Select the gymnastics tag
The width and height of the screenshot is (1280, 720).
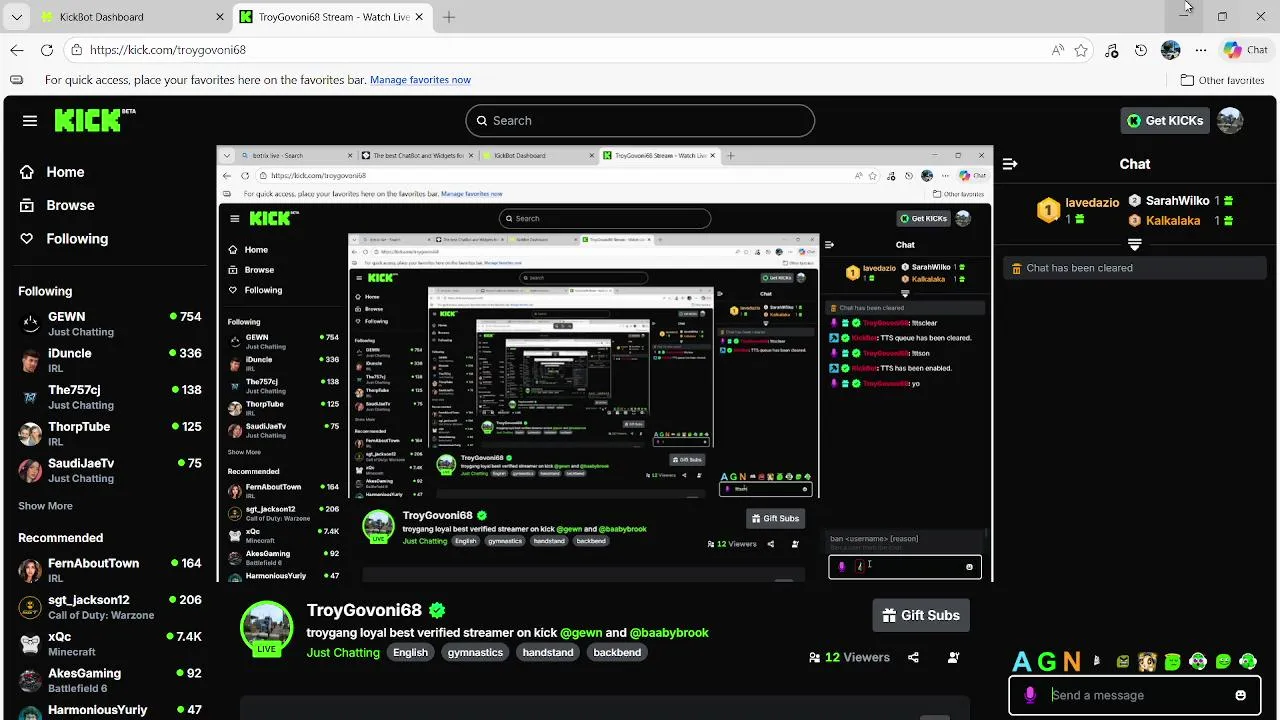point(475,652)
